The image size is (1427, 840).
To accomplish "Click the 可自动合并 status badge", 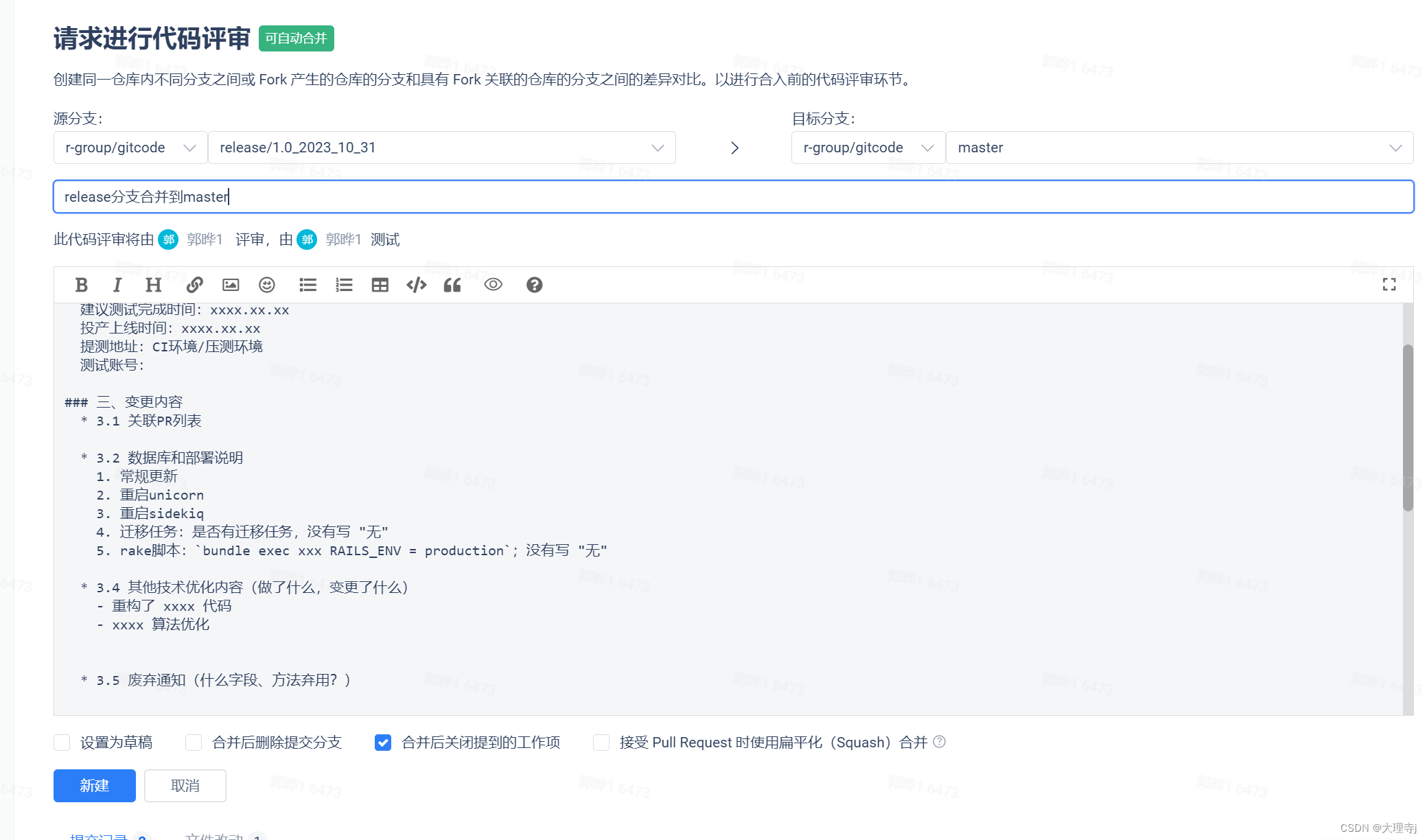I will 297,38.
